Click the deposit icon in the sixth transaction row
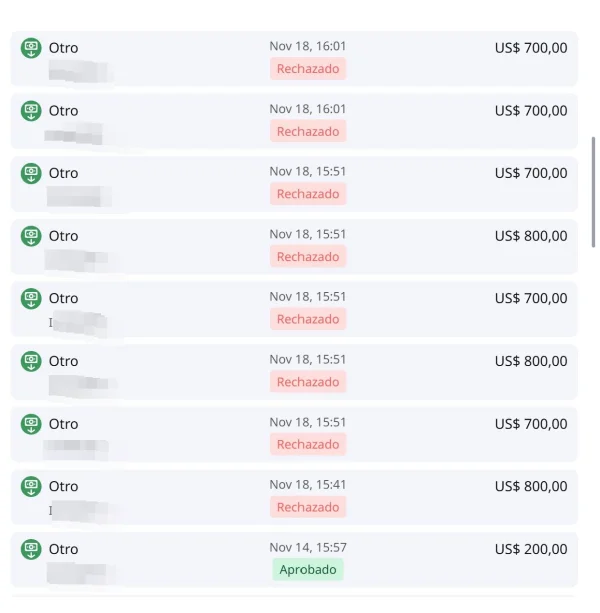 pyautogui.click(x=31, y=361)
